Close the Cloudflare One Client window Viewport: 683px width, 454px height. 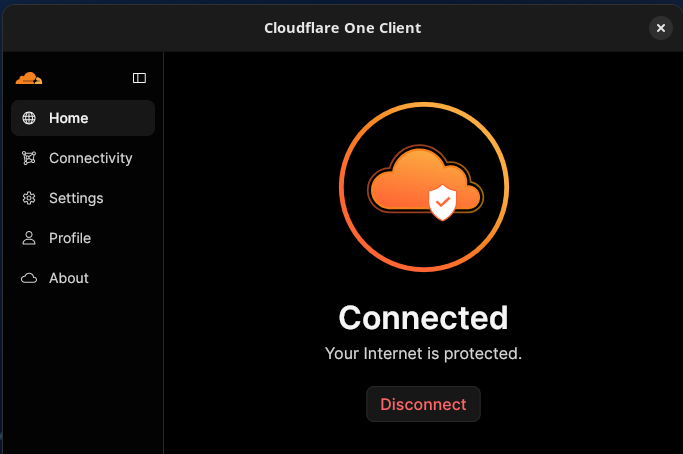tap(661, 28)
